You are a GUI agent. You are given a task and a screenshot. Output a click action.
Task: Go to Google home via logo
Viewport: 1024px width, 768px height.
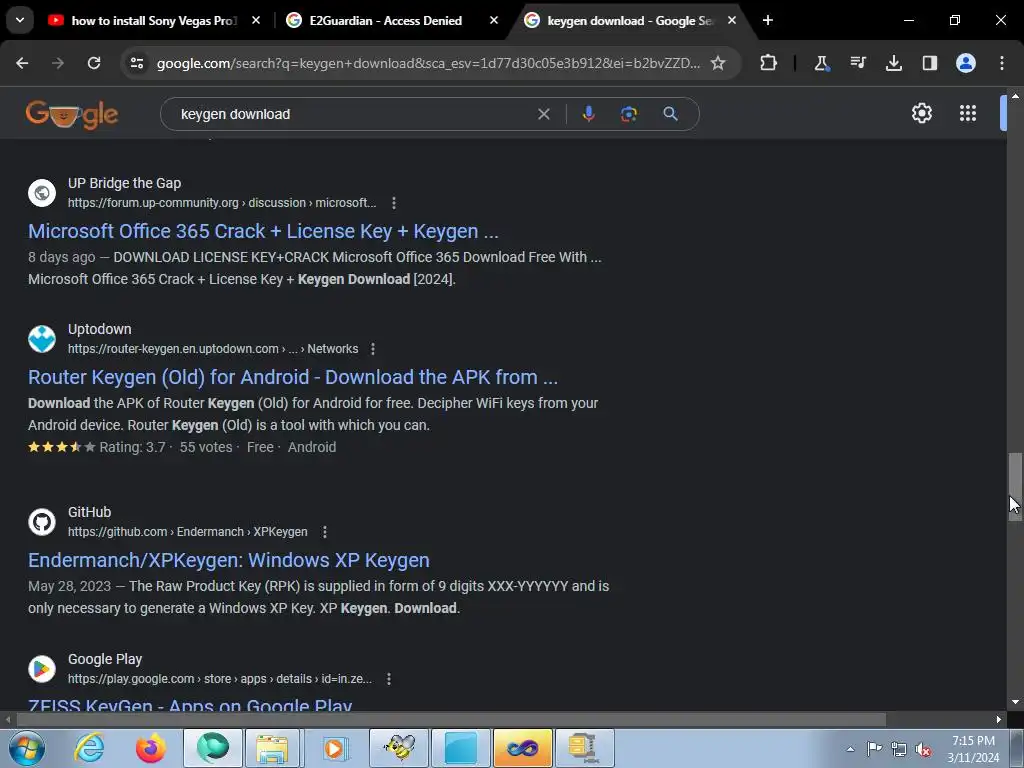coord(72,114)
